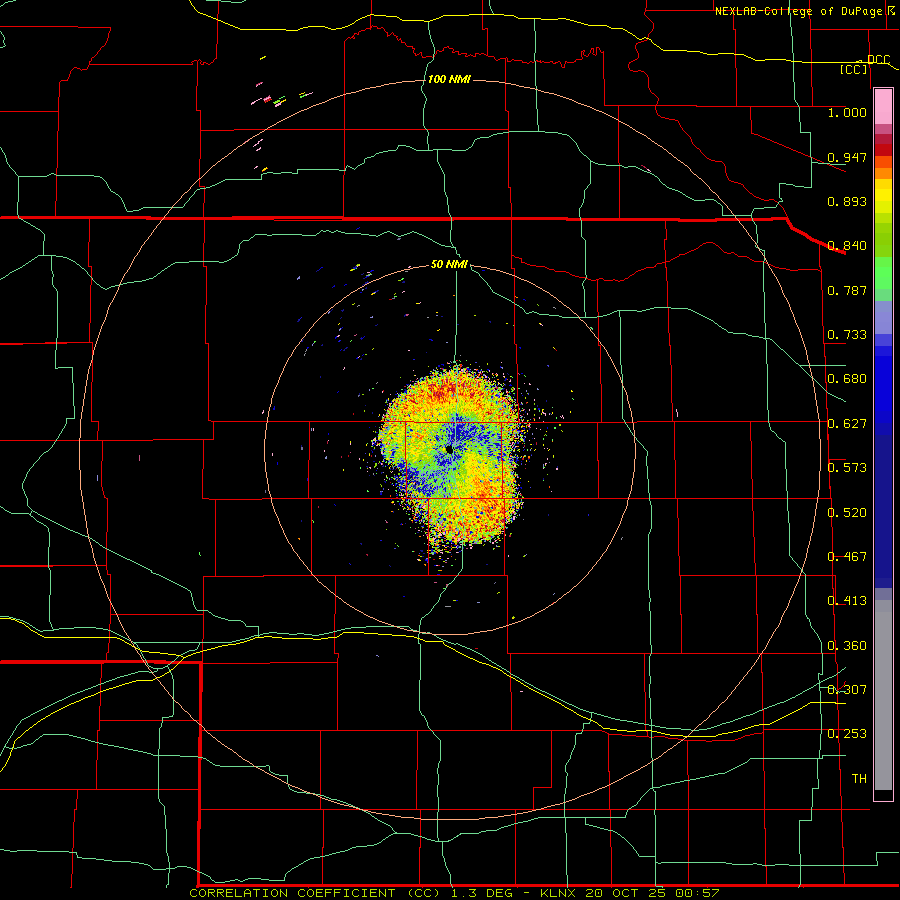Click the 0.627 scale value
Image resolution: width=900 pixels, height=900 pixels.
pos(847,424)
